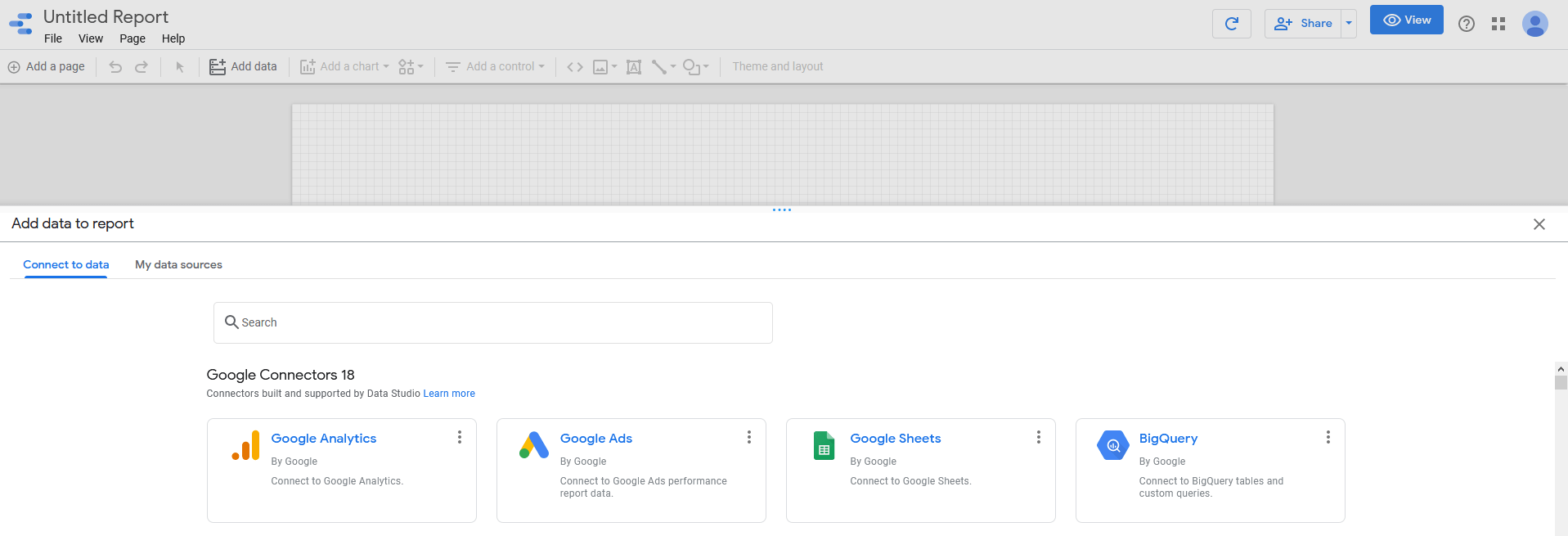Click the Google Ads logo icon
Screen dimensions: 1568x536
(x=534, y=445)
